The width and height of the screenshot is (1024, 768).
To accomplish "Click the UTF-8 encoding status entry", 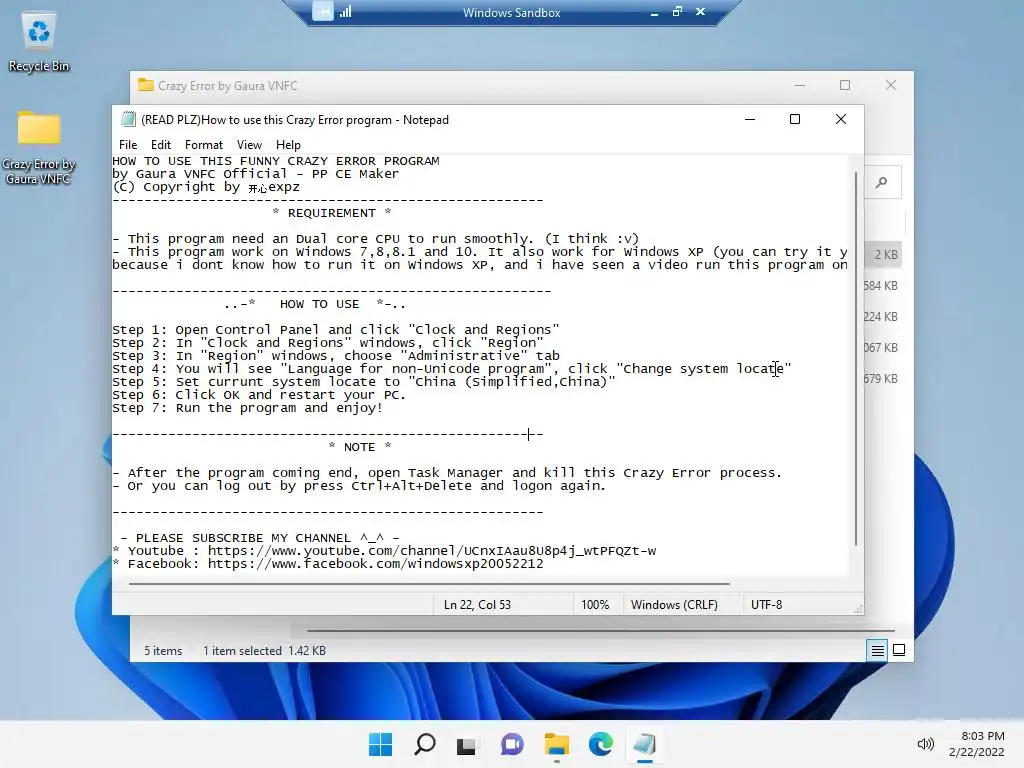I will 767,605.
